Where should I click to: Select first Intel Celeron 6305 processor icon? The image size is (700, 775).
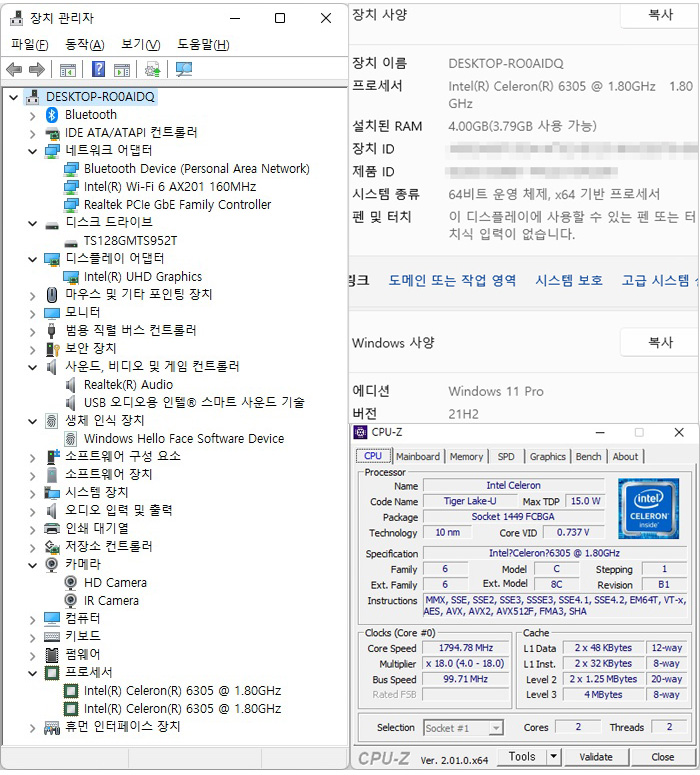[x=71, y=690]
